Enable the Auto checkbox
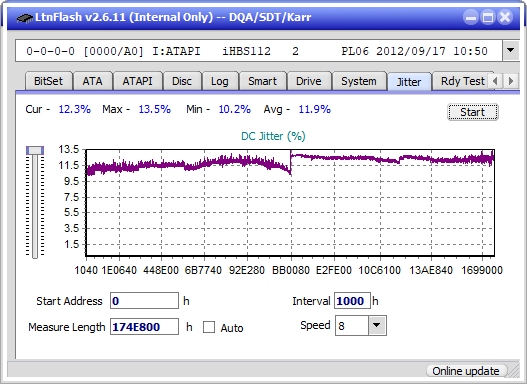The height and width of the screenshot is (384, 527). coord(209,327)
